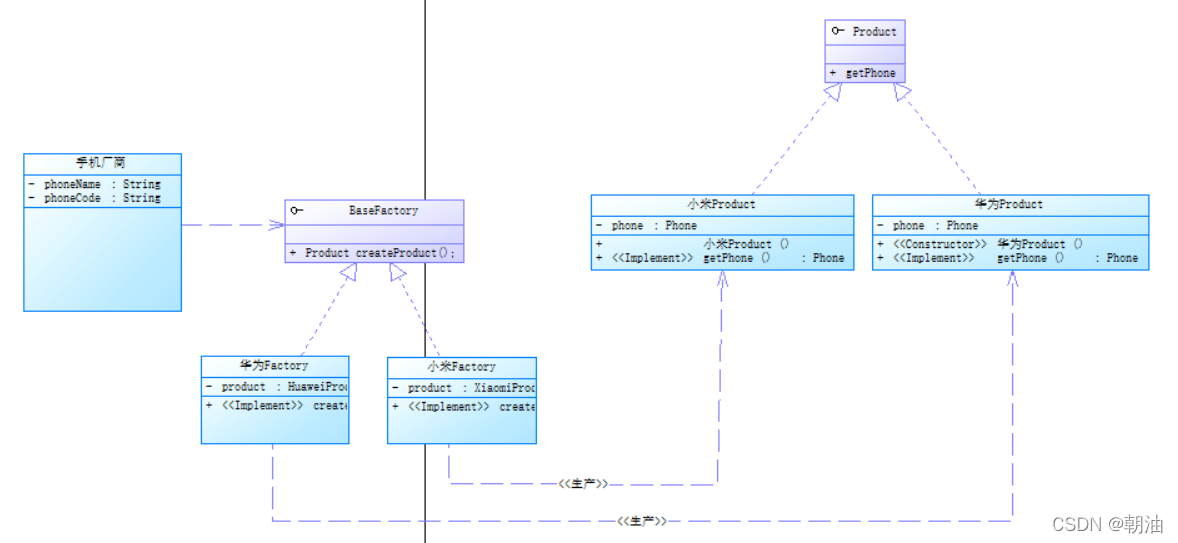The width and height of the screenshot is (1178, 543).
Task: Select the phone : Phone attribute in 华为Product
Action: [928, 225]
